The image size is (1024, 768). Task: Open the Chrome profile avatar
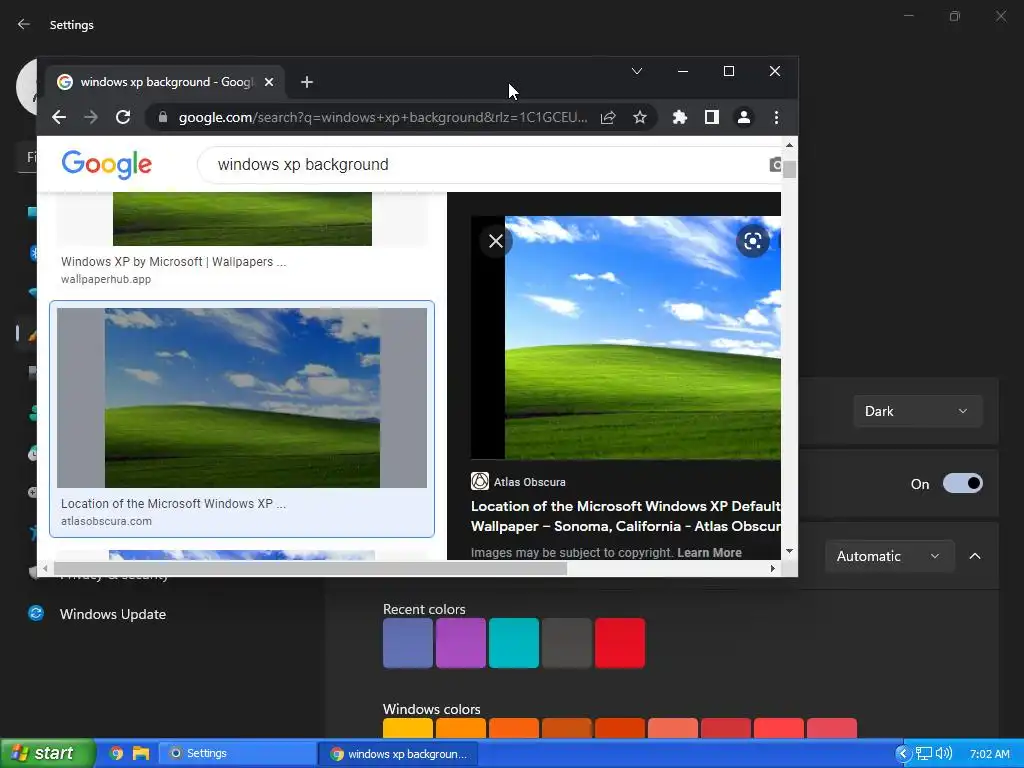(744, 118)
